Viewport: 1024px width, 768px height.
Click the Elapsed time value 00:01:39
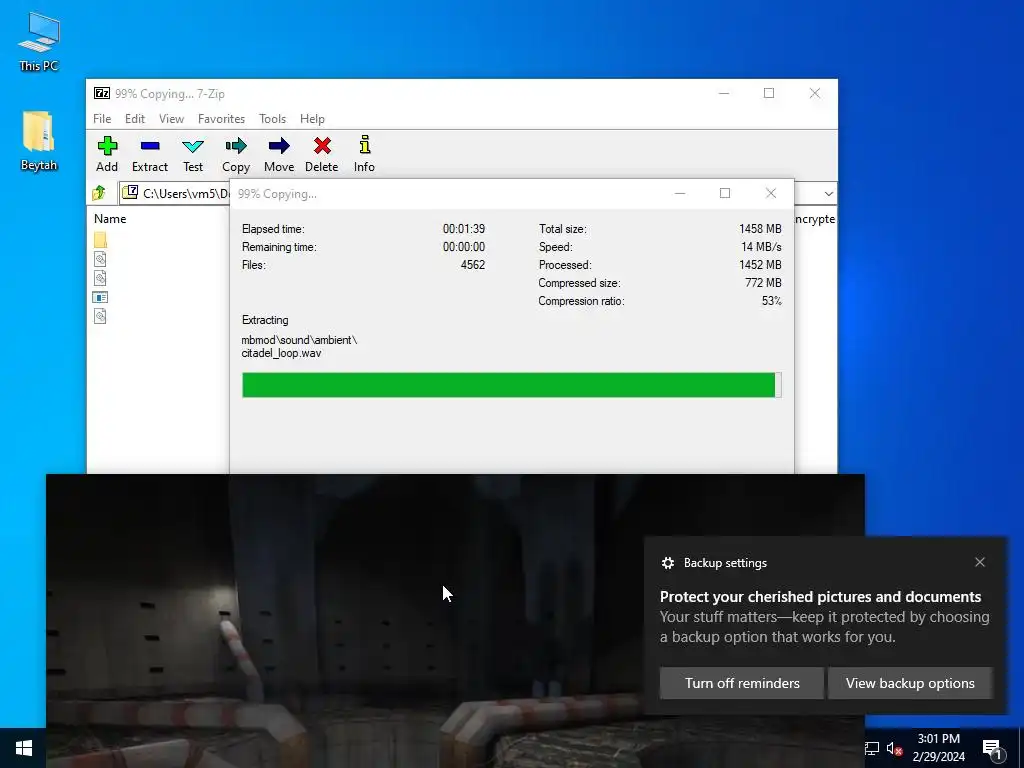pos(464,229)
